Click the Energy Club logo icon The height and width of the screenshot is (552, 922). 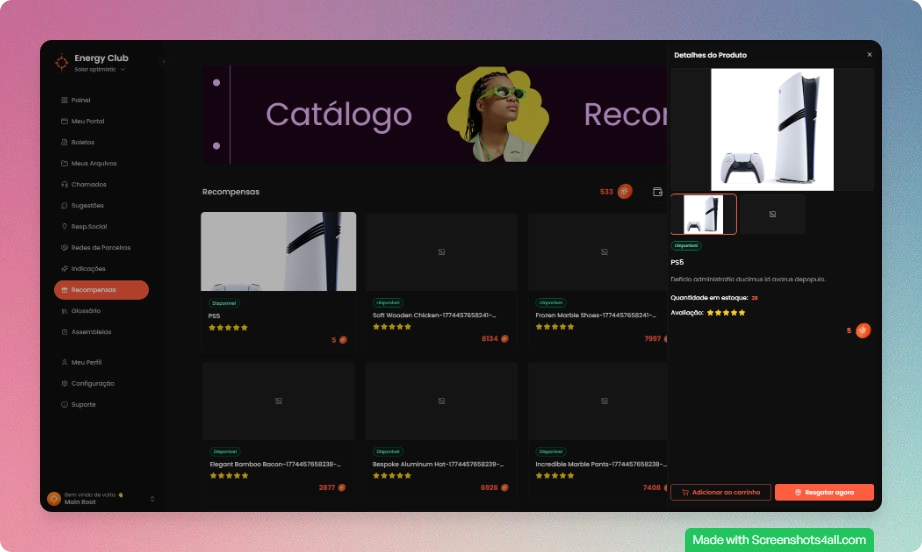62,62
